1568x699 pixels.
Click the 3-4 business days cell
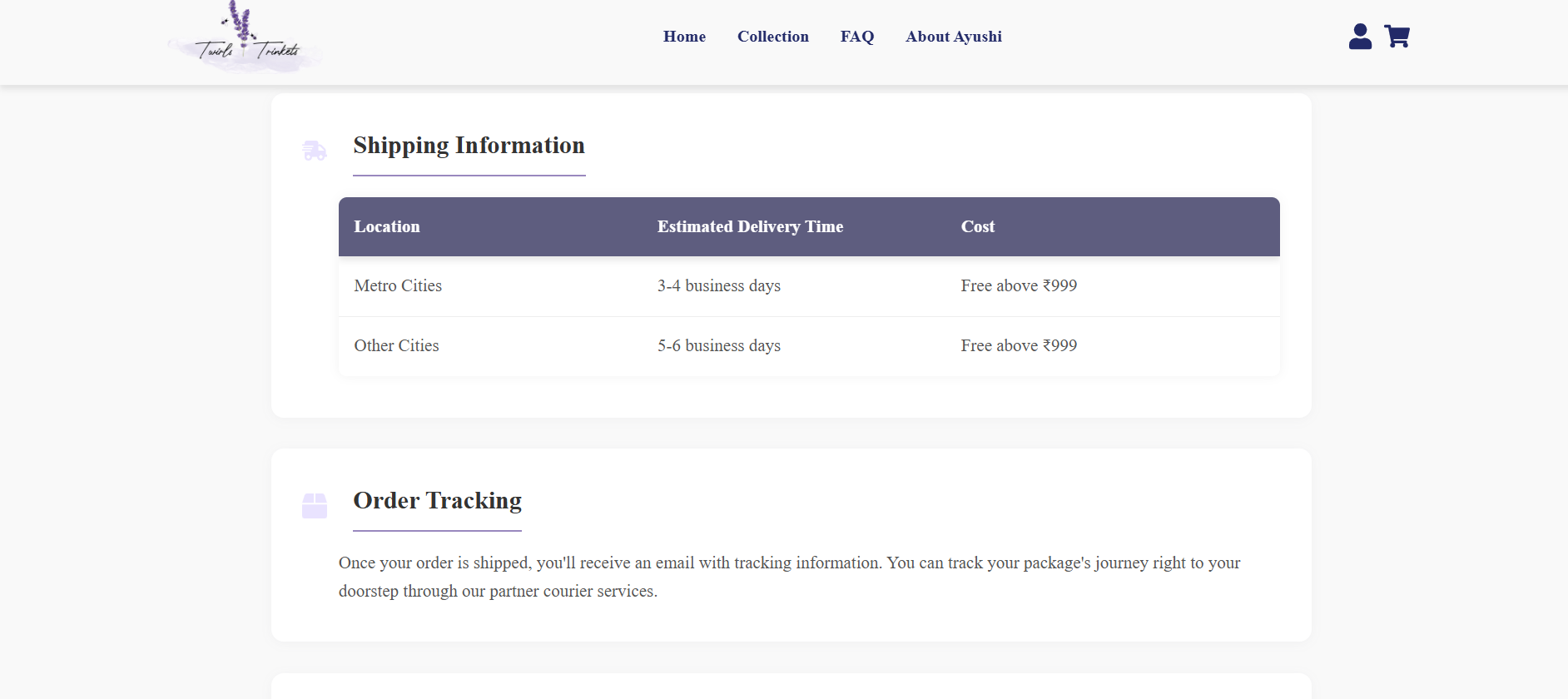[718, 285]
